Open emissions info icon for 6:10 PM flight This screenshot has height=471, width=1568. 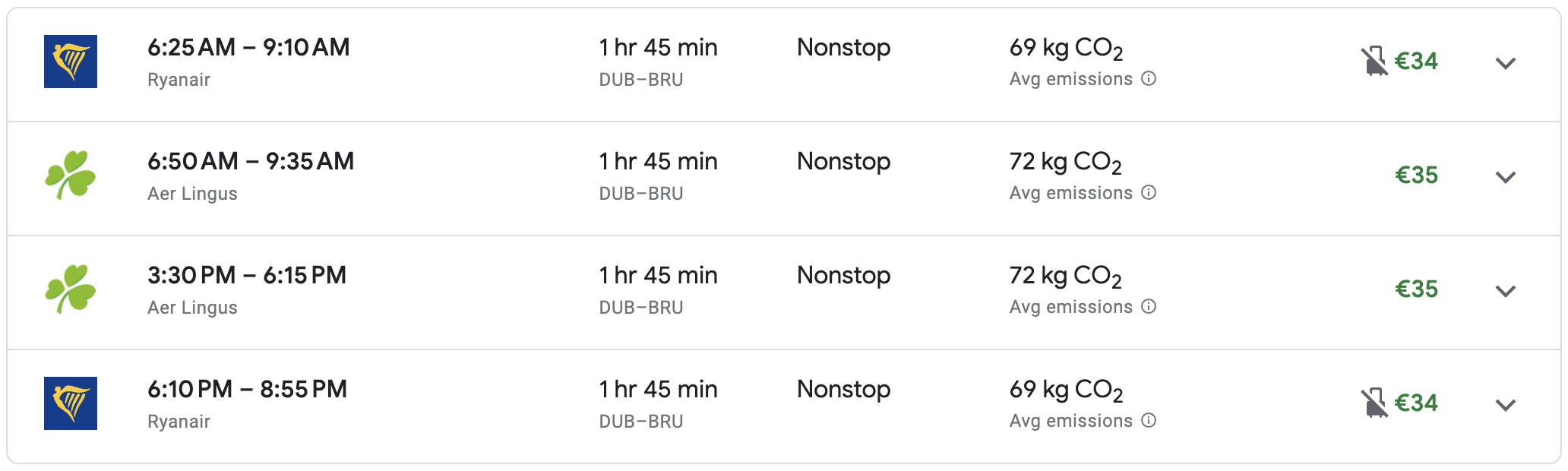tap(1149, 421)
